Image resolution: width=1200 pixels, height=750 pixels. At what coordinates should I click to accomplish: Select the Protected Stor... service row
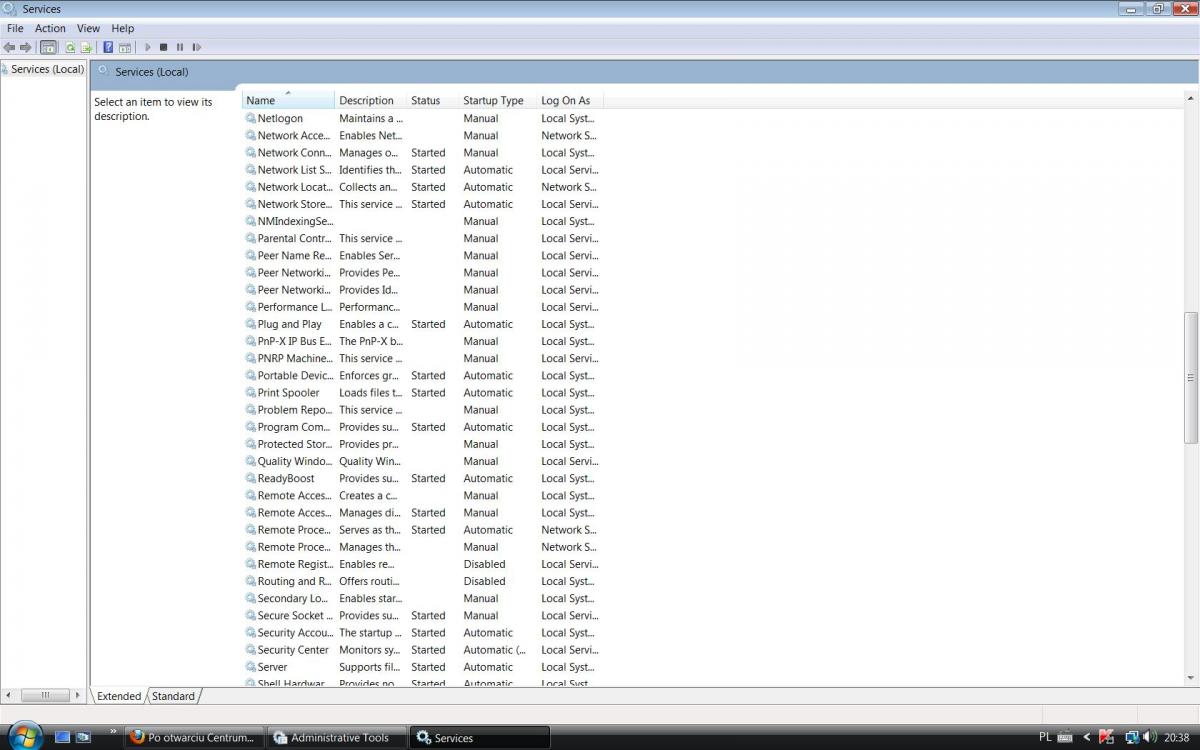422,444
